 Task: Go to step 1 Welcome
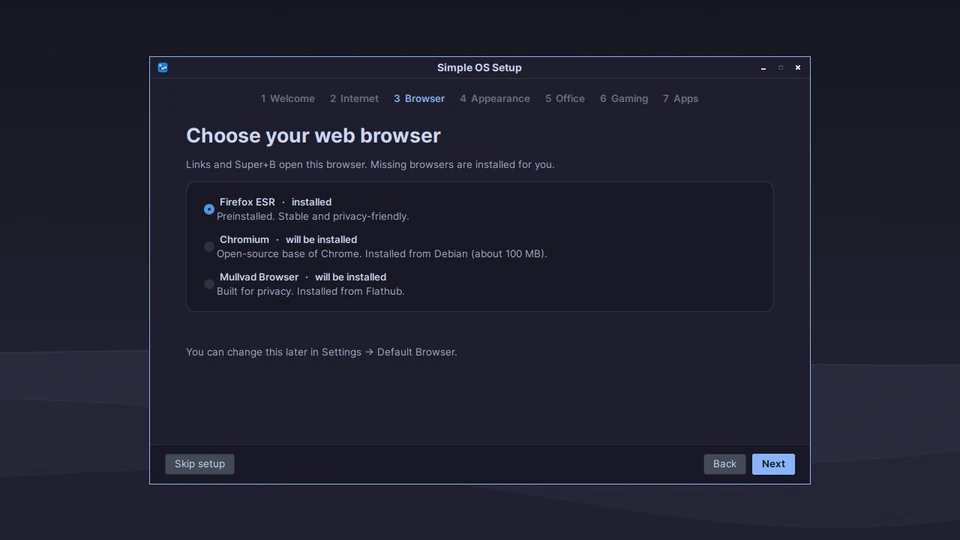[x=288, y=99]
